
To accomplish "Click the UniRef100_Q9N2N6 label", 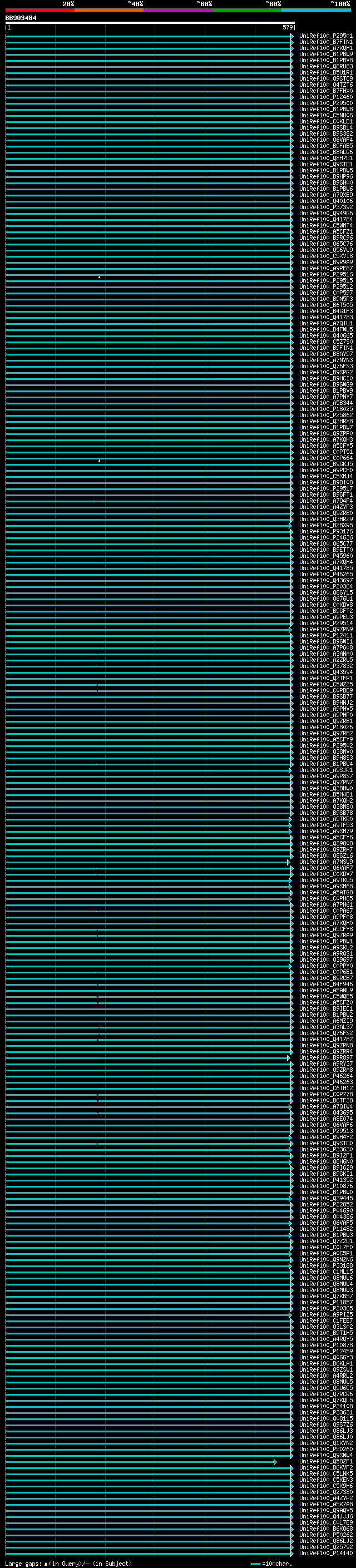I will click(x=325, y=1259).
